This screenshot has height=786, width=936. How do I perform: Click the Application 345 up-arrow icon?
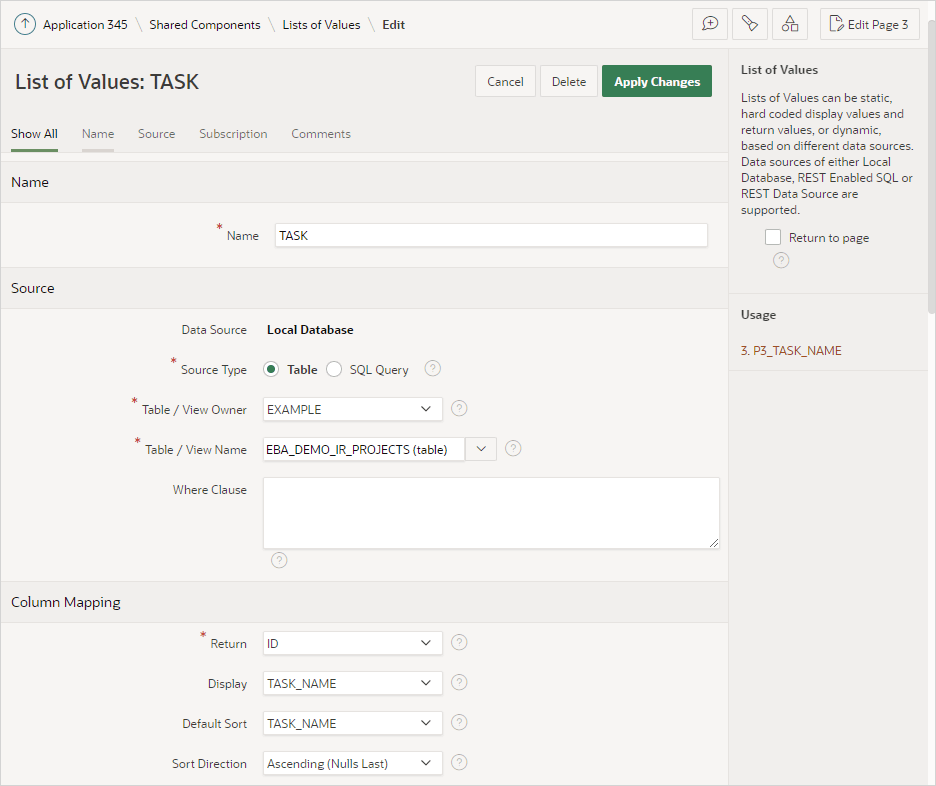click(25, 24)
